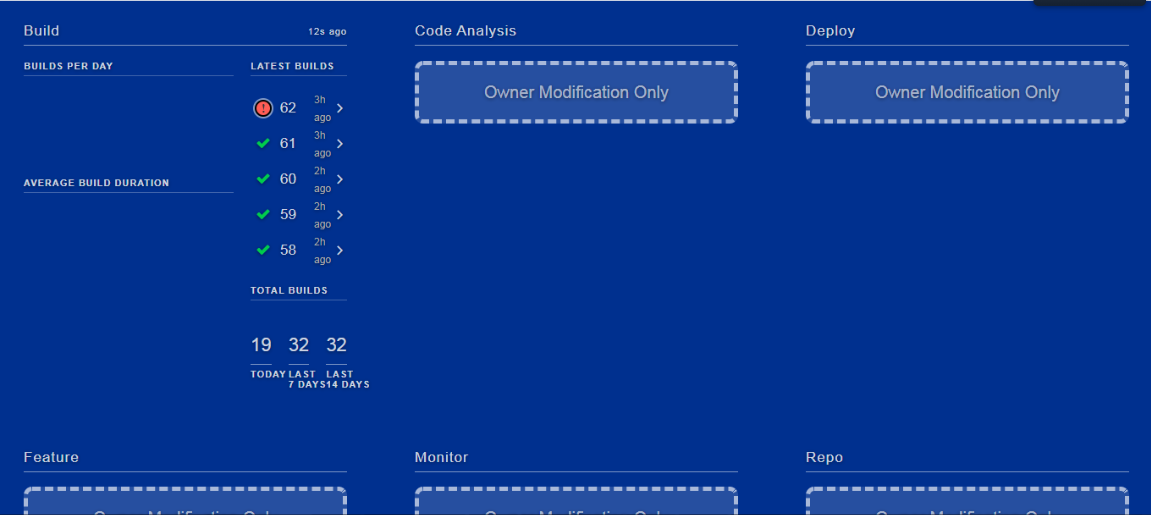Click the Deploy widget title

pos(830,31)
